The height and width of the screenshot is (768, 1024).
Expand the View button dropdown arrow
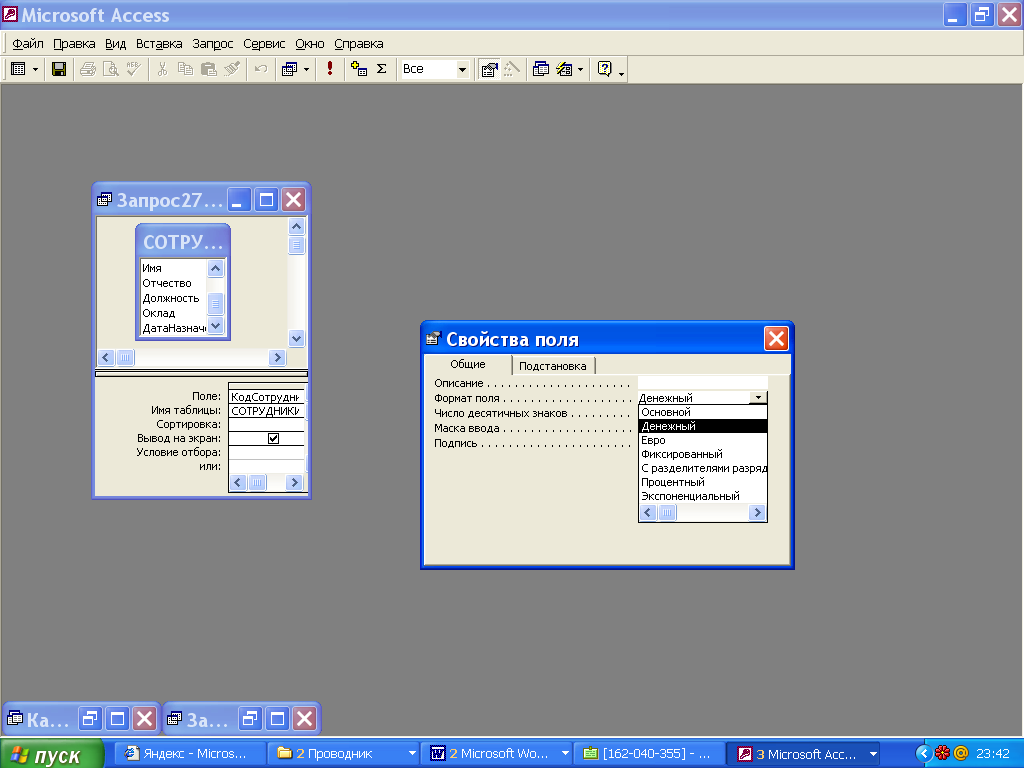[x=35, y=69]
